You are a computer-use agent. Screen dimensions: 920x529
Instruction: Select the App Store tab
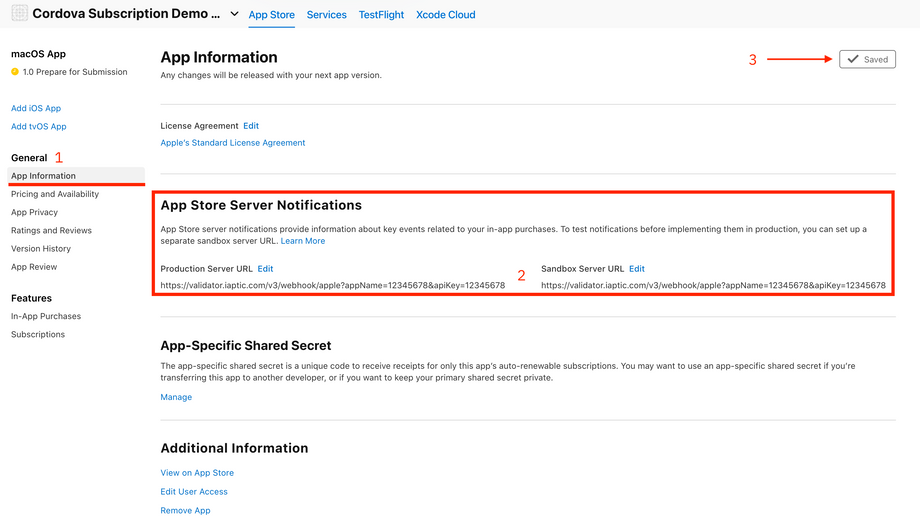click(271, 15)
